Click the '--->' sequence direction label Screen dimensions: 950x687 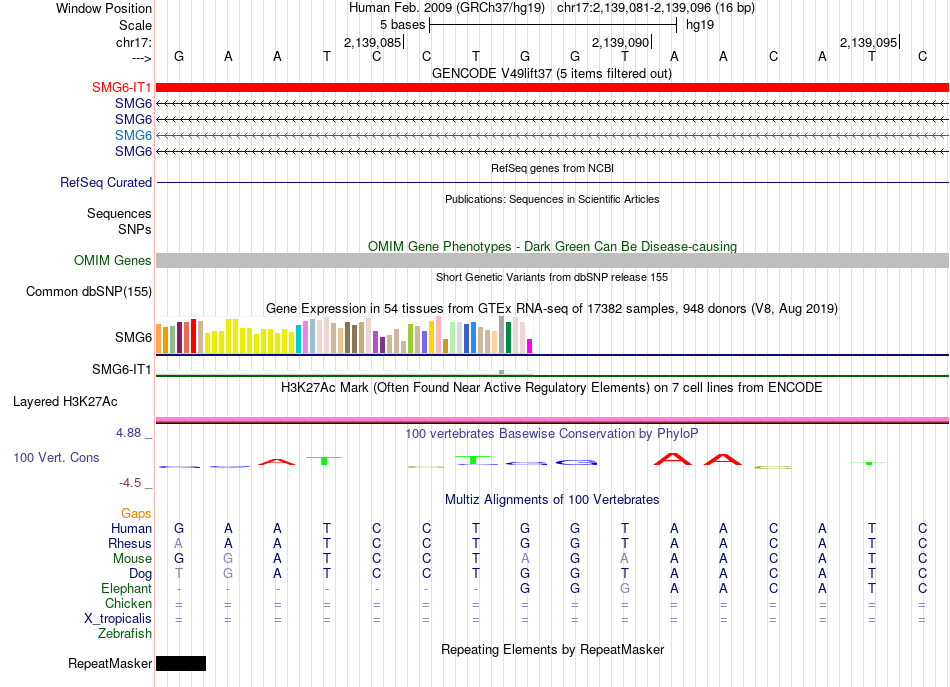(x=142, y=58)
